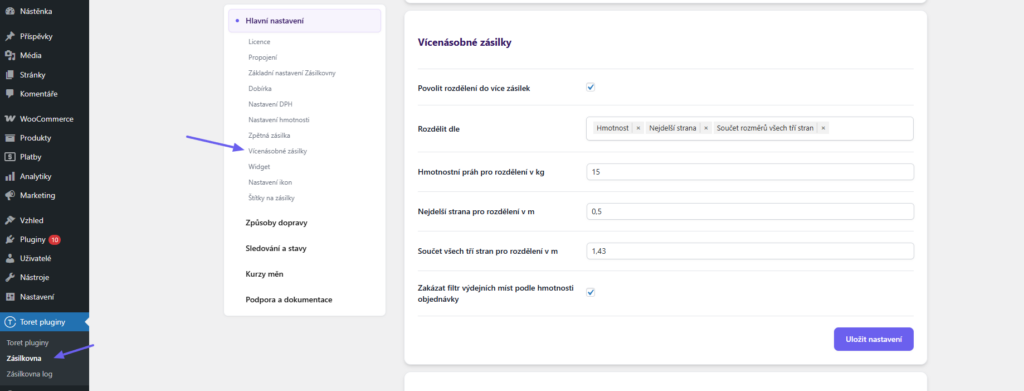Open the Dobírka settings link

click(260, 89)
